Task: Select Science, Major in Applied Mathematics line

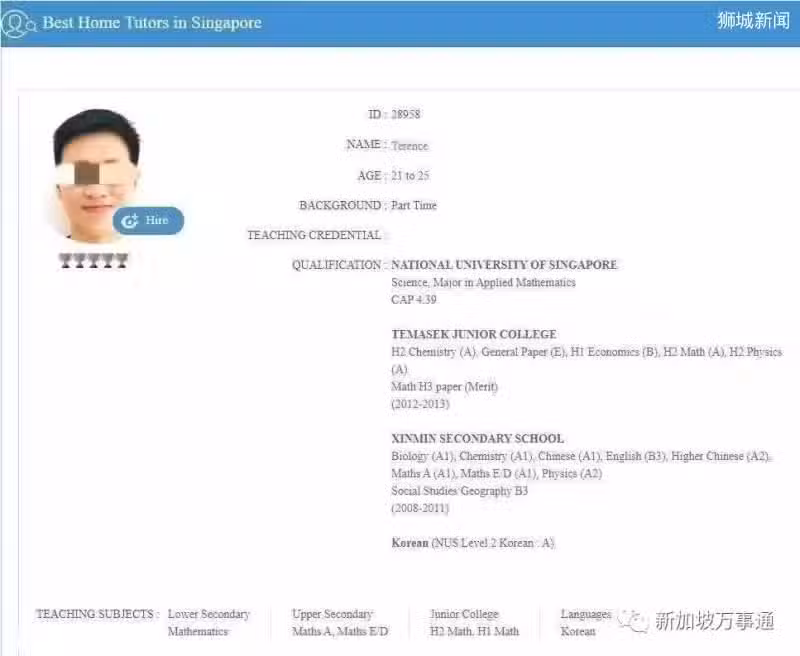Action: 483,282
